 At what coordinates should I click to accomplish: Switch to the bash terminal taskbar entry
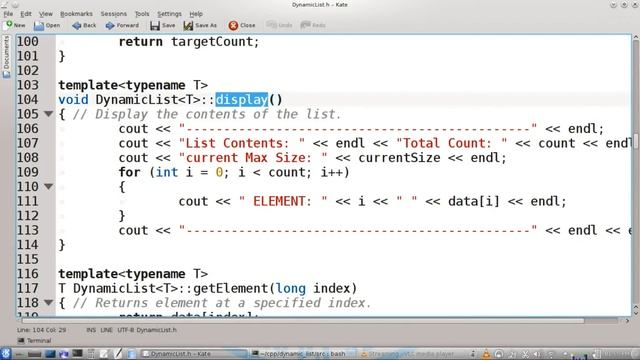coord(302,354)
